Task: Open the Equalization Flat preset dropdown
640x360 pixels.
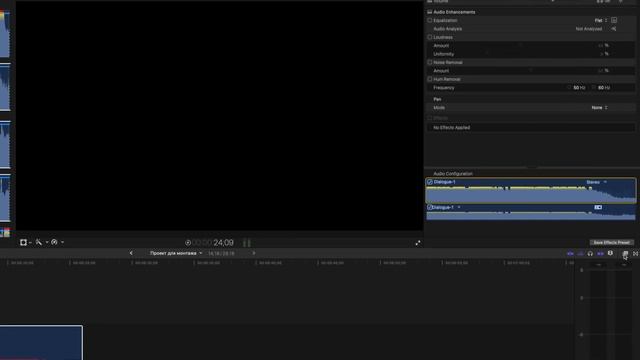Action: 600,20
